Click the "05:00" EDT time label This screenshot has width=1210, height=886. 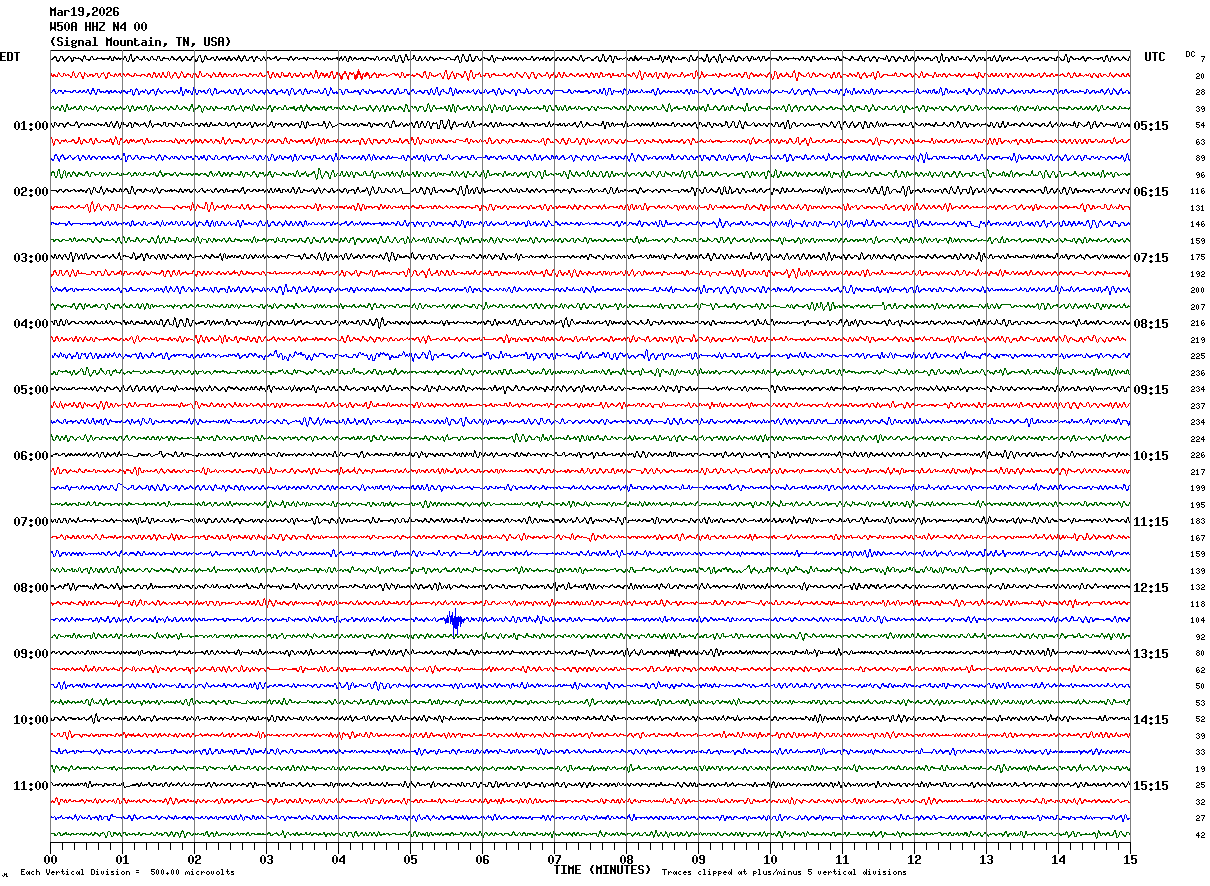tap(31, 390)
